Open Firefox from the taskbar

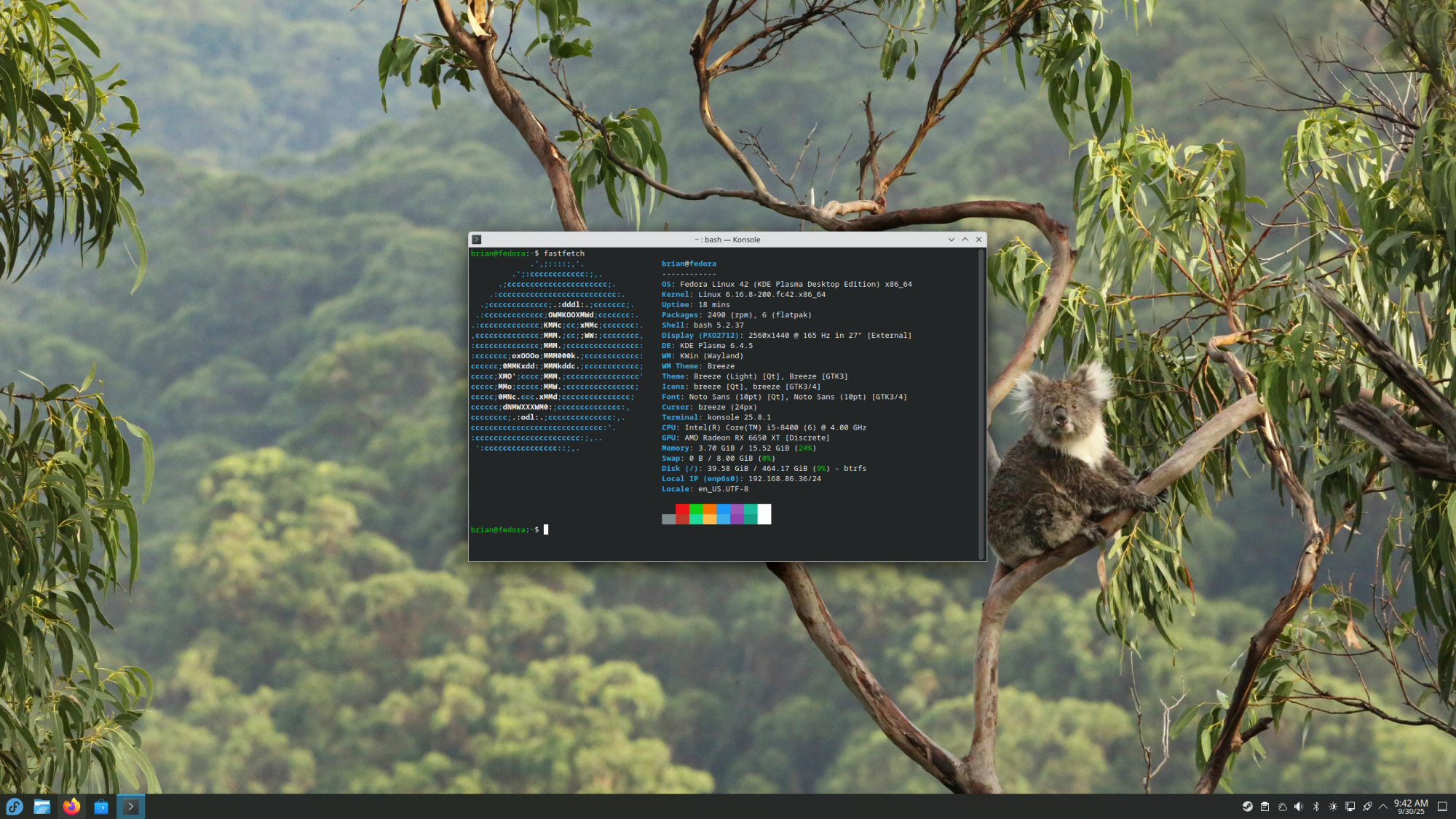pos(71,807)
